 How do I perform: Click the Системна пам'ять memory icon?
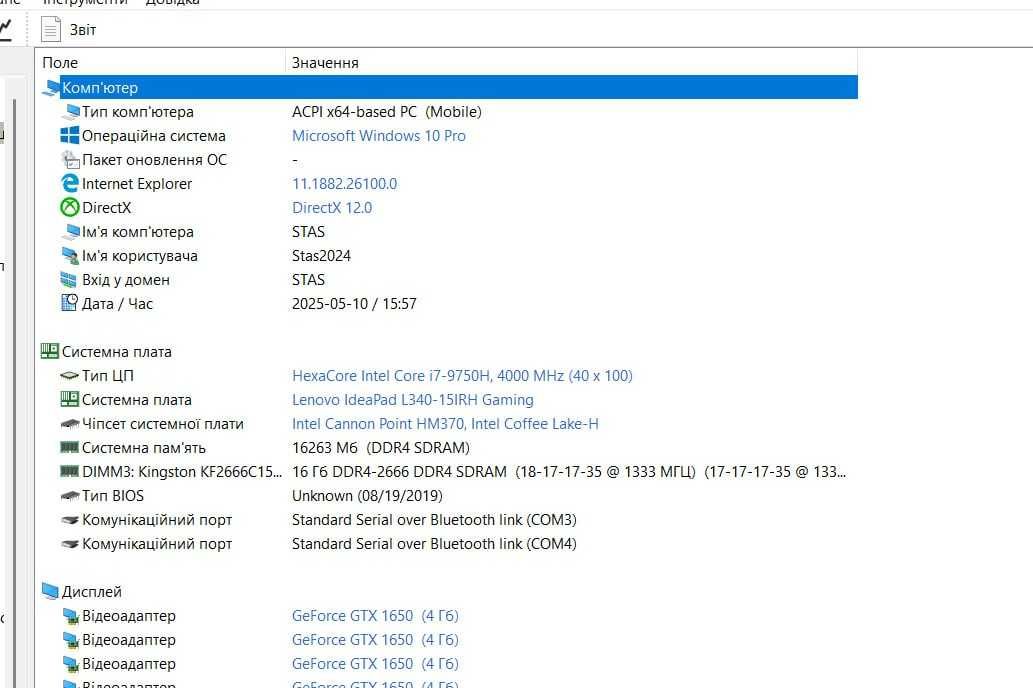pos(69,447)
